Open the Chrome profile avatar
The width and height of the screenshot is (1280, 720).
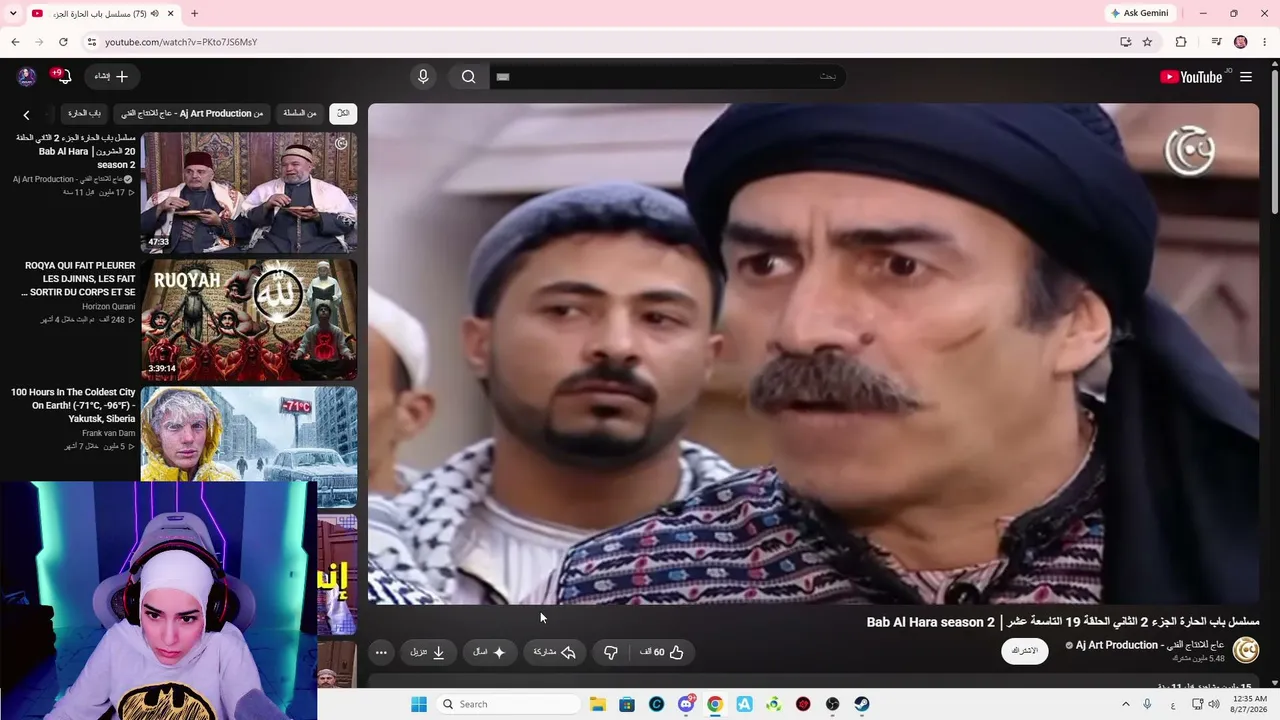point(1241,42)
